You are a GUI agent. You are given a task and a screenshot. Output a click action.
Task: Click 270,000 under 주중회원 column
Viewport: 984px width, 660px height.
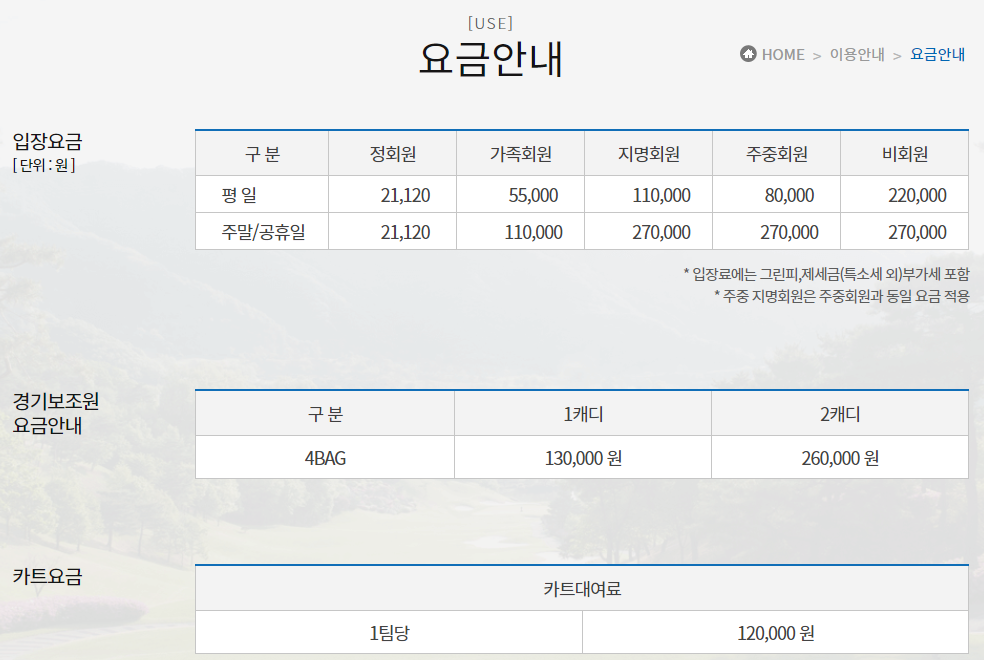coord(789,232)
